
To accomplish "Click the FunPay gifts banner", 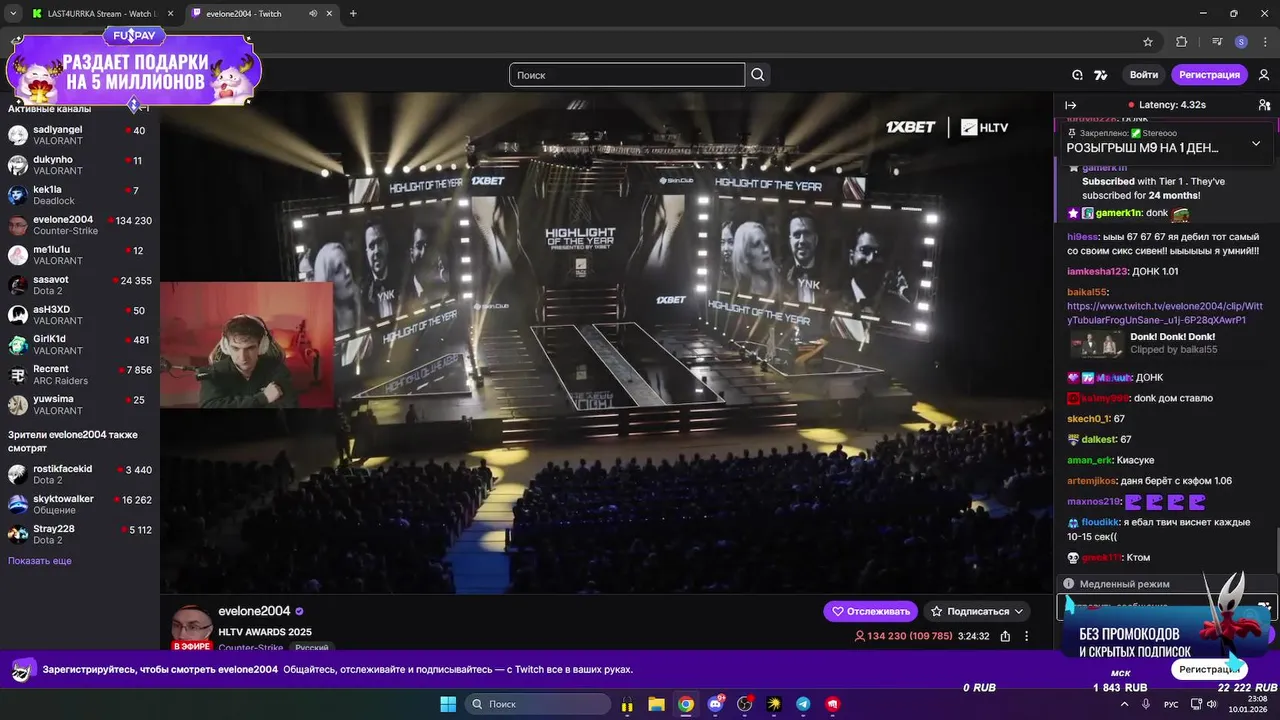I will click(x=134, y=68).
